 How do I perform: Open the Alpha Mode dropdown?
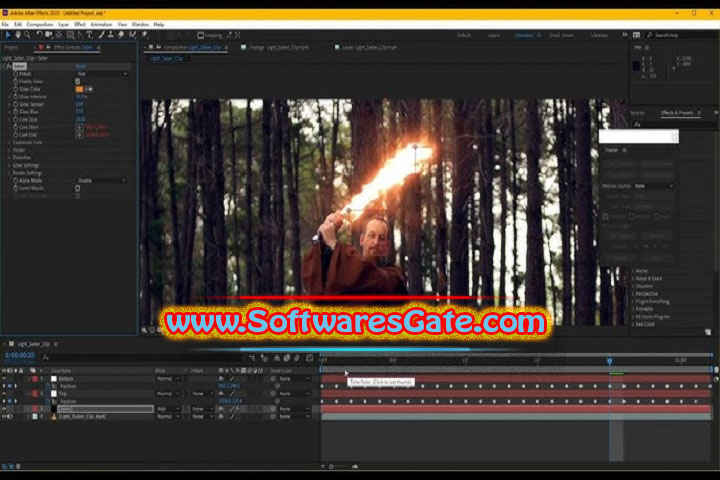tap(101, 181)
